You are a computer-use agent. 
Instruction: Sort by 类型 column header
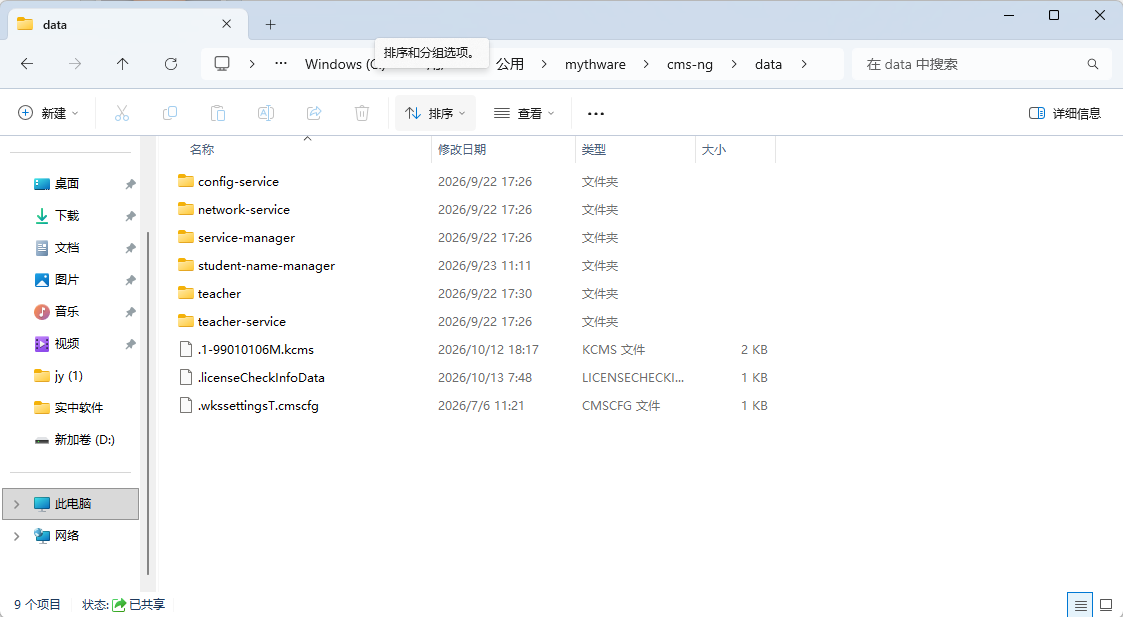tap(594, 149)
